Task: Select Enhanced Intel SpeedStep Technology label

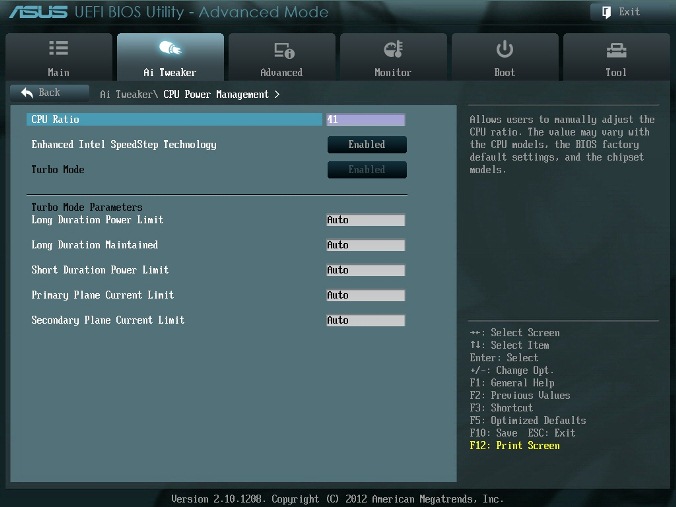Action: point(124,145)
